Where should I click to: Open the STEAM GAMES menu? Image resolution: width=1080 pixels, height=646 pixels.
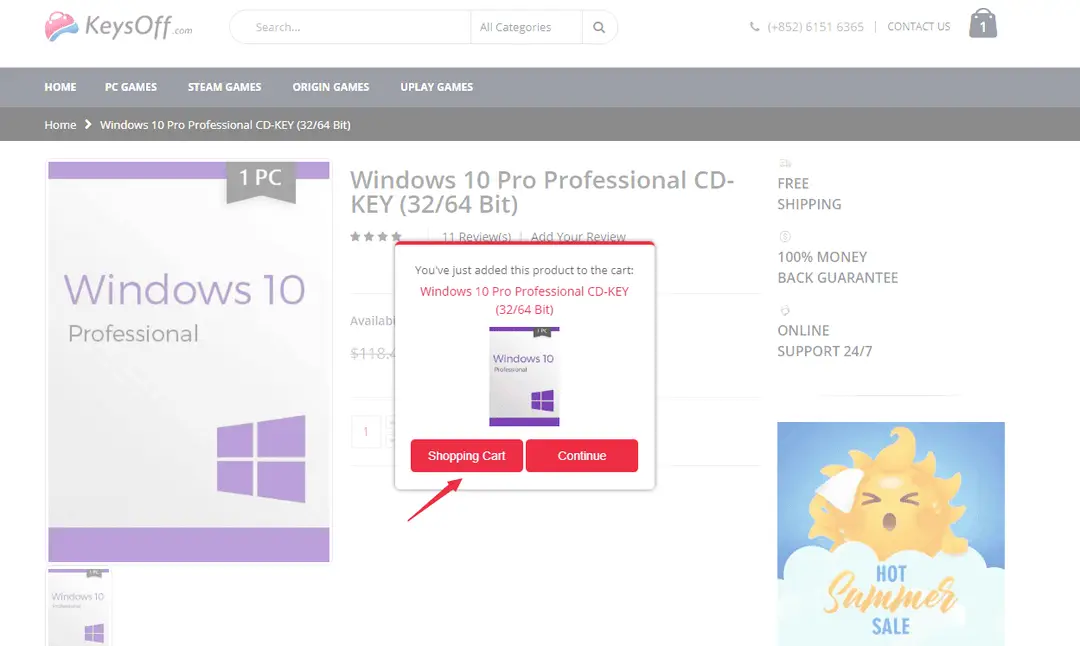pos(225,87)
